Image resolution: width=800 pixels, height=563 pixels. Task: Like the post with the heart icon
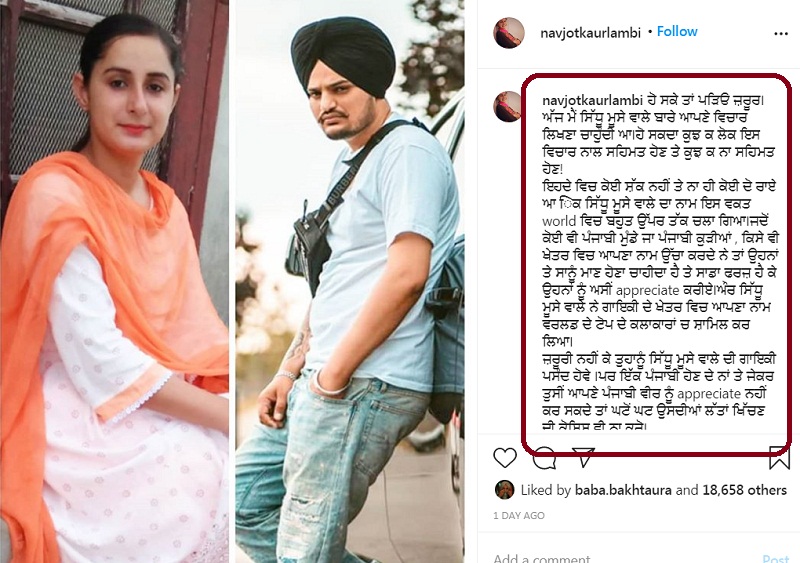(x=505, y=457)
